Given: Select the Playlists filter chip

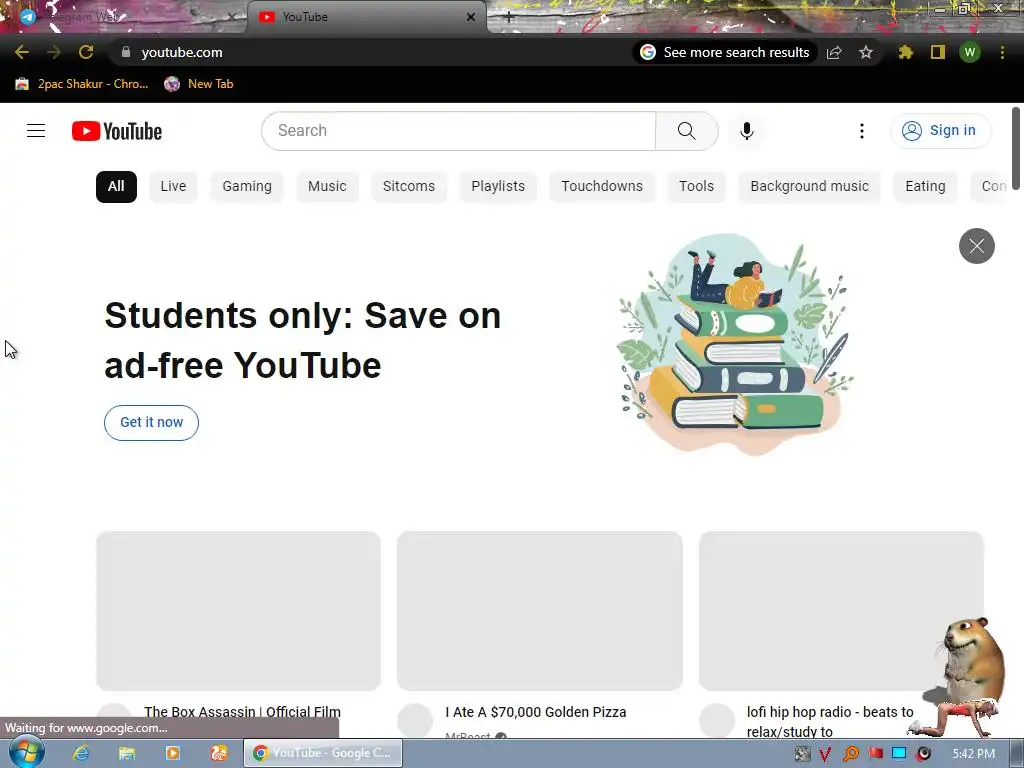Looking at the screenshot, I should [x=498, y=186].
